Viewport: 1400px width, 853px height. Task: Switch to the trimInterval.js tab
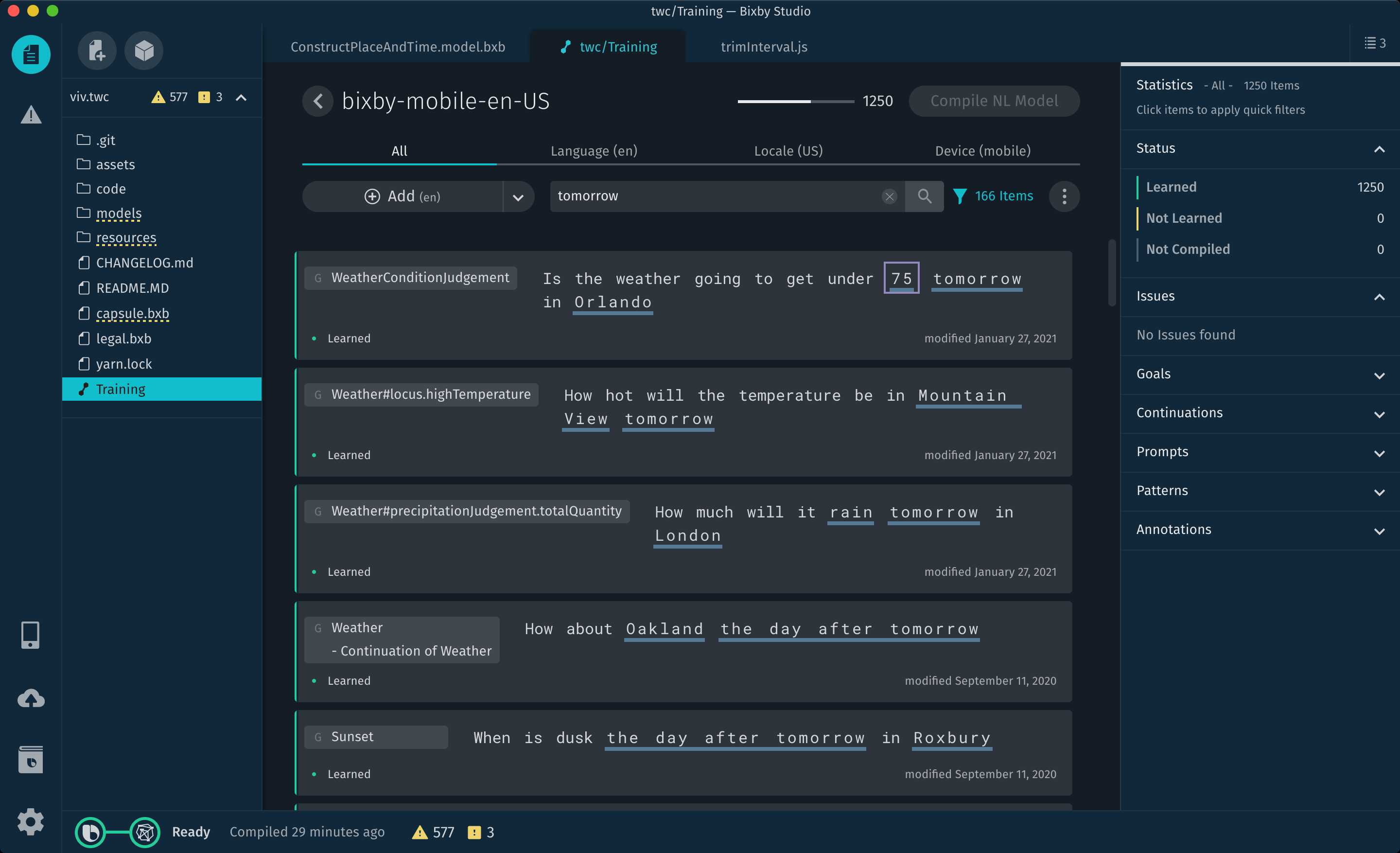[x=764, y=47]
